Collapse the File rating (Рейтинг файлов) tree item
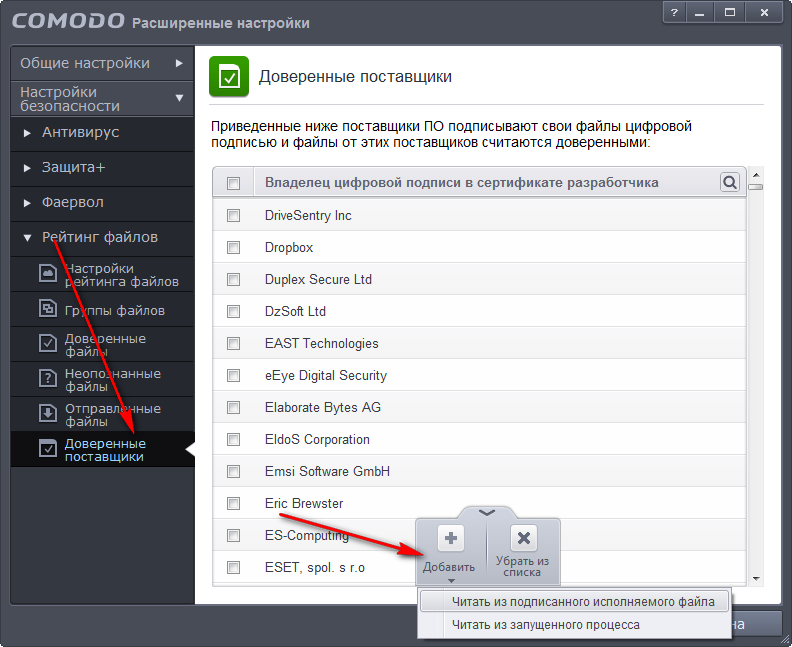The width and height of the screenshot is (792, 647). [x=27, y=237]
